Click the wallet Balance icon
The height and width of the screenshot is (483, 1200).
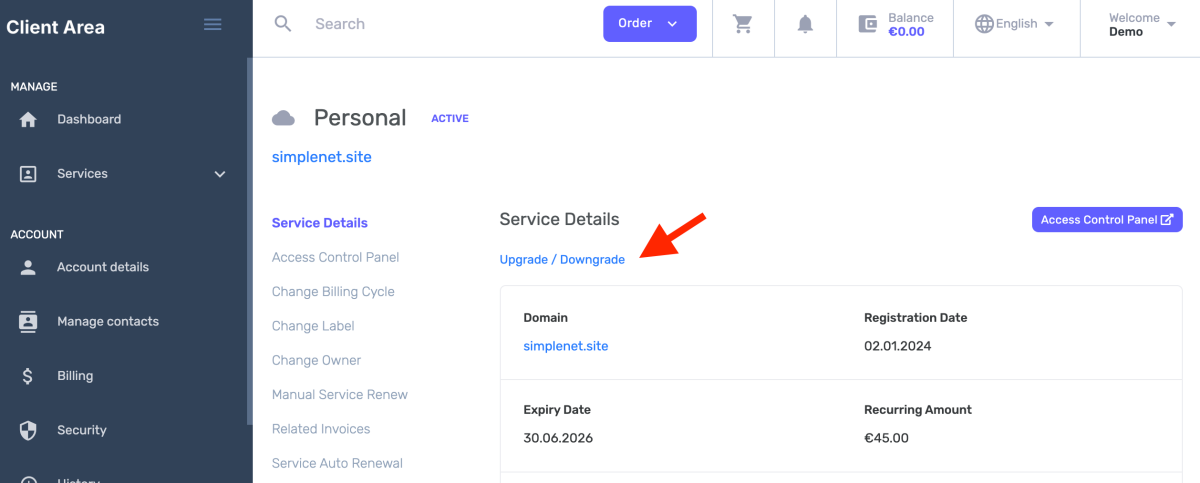pos(868,24)
